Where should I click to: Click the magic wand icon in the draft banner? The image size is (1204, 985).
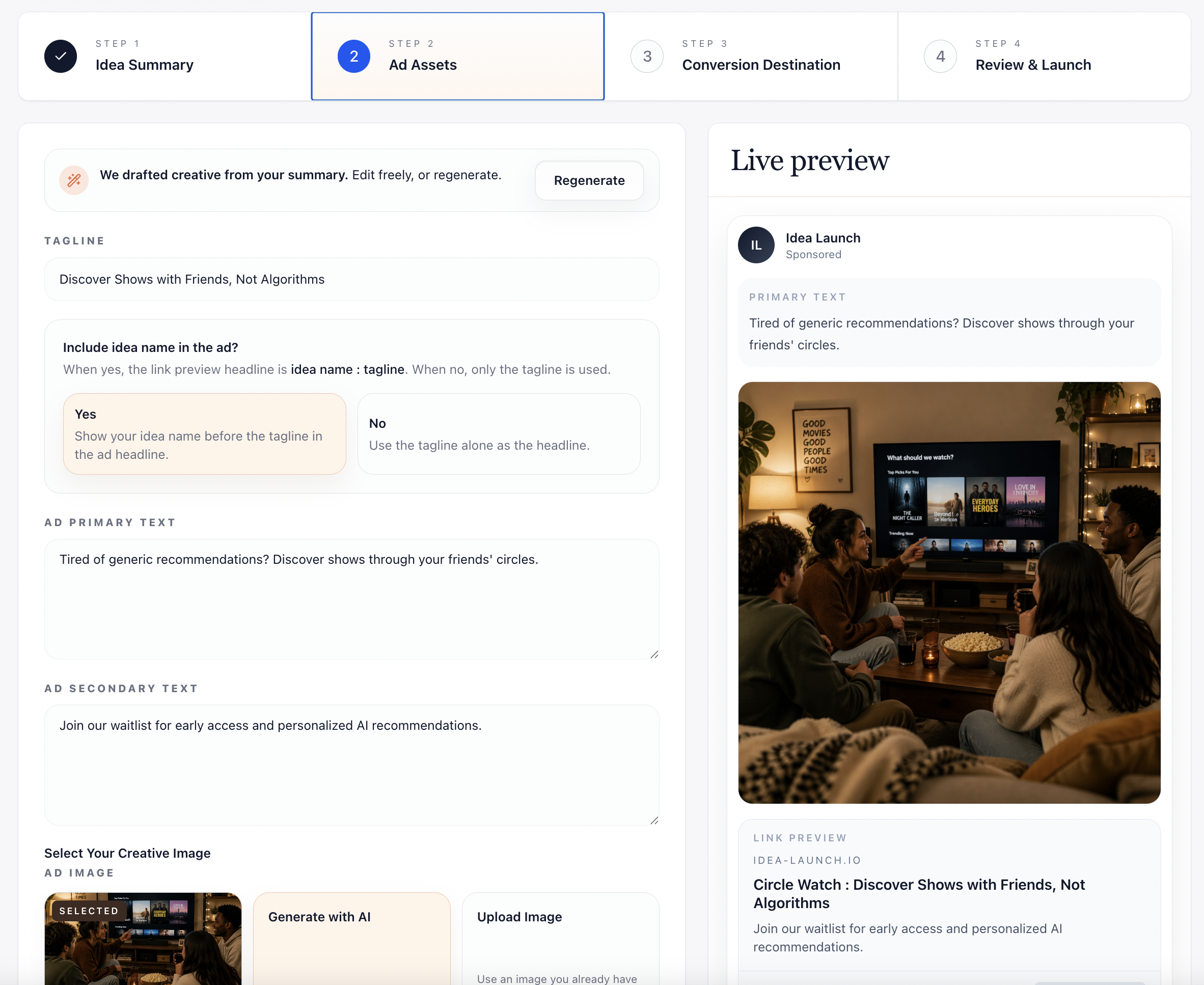(x=74, y=180)
